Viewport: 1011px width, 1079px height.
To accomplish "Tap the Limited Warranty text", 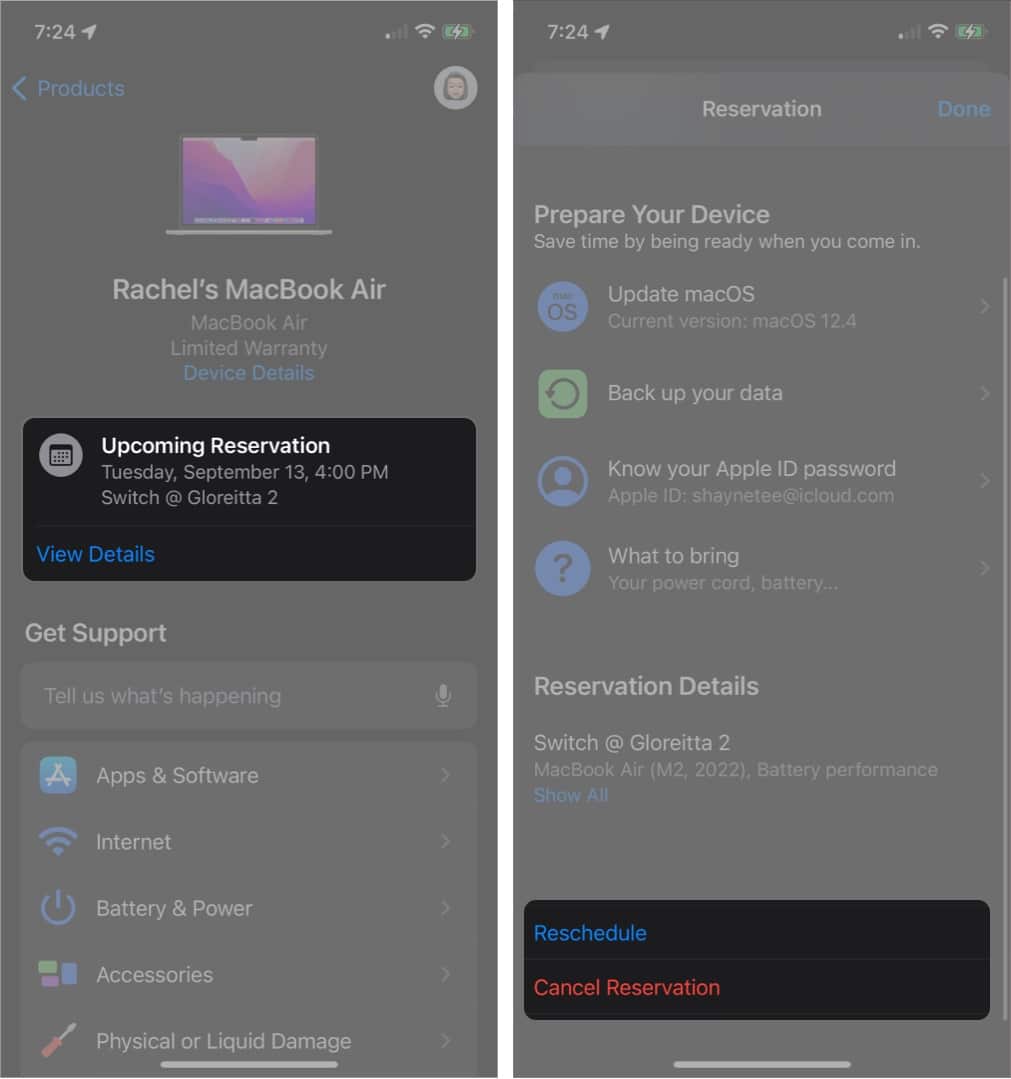I will [x=248, y=348].
